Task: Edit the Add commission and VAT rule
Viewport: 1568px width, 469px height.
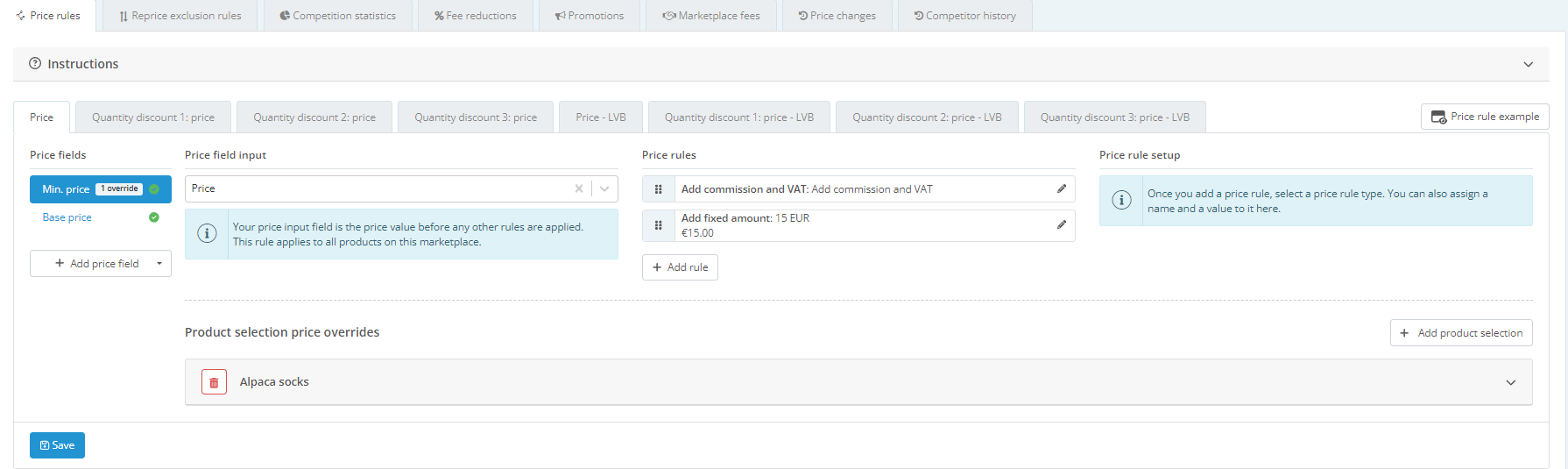Action: pos(1061,188)
